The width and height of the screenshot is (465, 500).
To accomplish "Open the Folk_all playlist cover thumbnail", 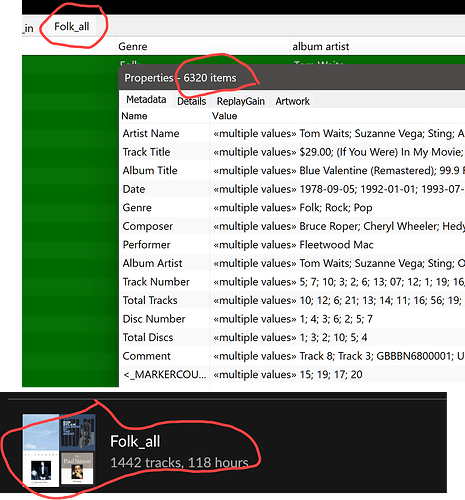I will click(x=59, y=450).
